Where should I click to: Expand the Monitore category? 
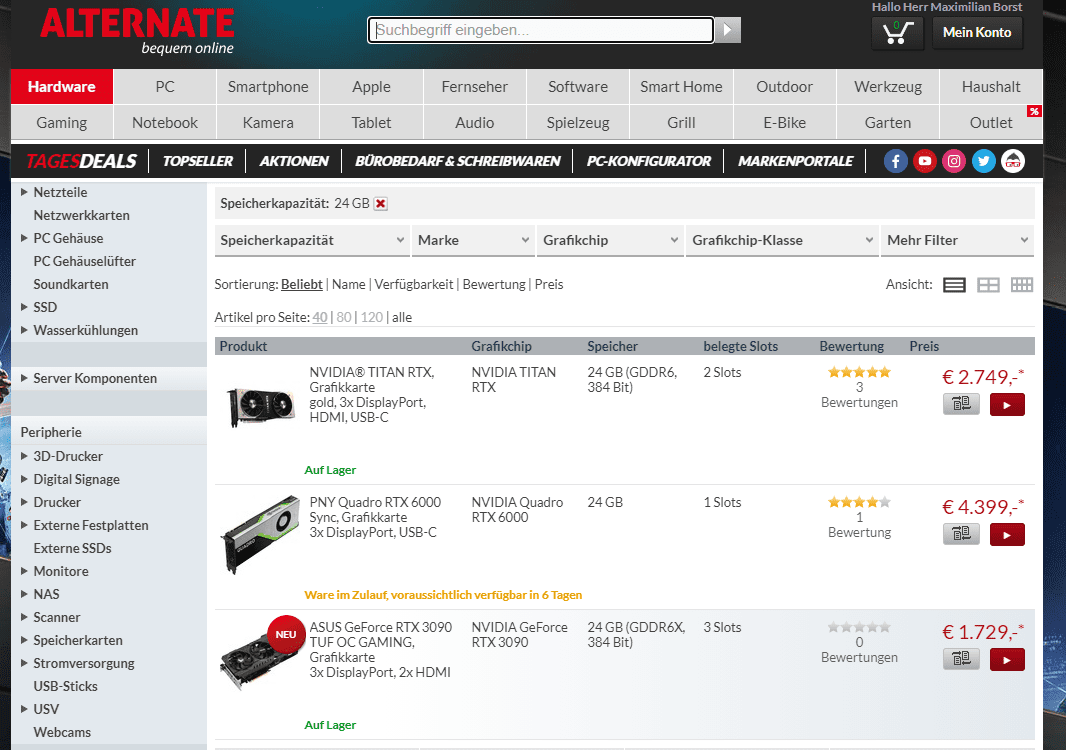(x=24, y=571)
